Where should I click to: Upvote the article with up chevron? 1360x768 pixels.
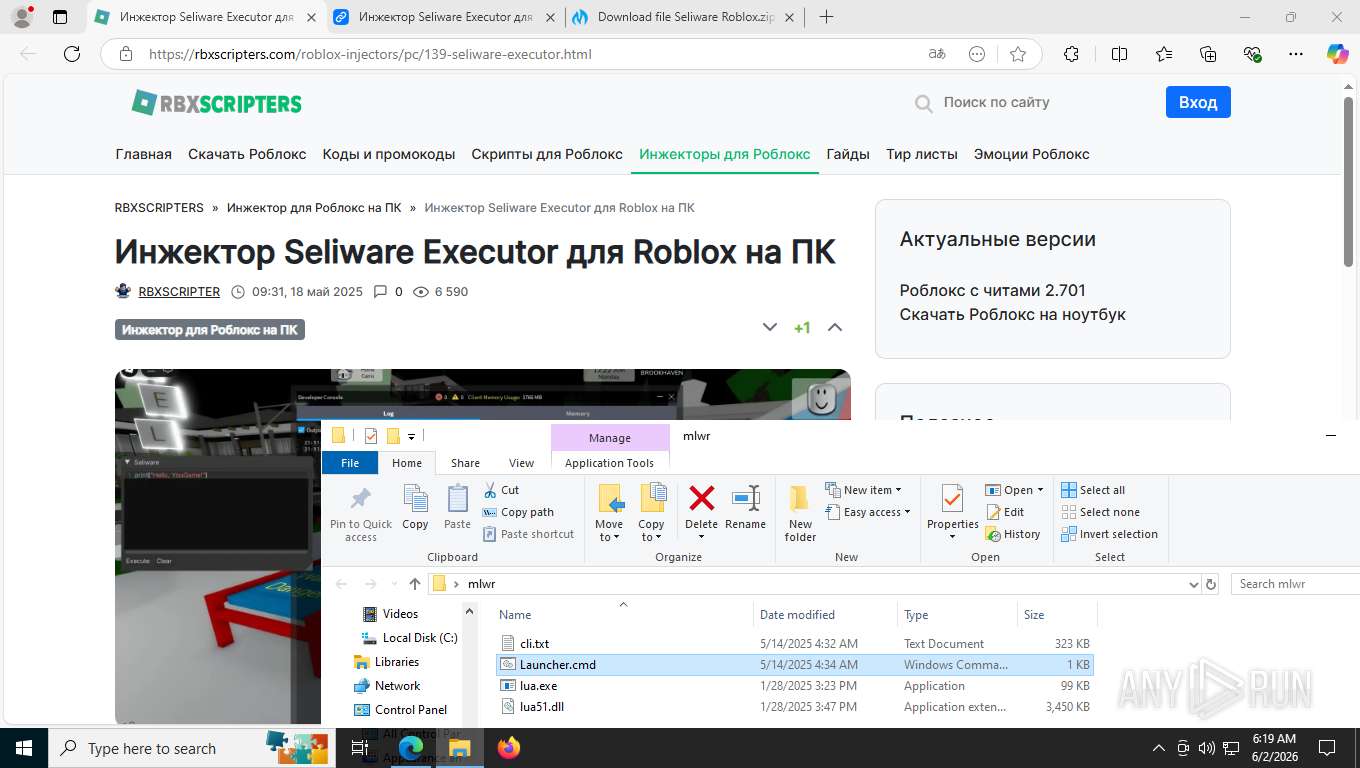coord(835,327)
